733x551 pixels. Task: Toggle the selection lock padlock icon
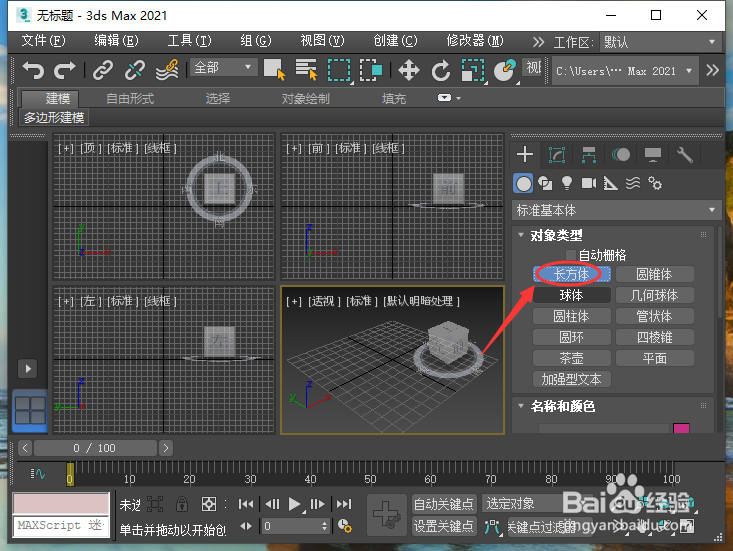tap(182, 504)
